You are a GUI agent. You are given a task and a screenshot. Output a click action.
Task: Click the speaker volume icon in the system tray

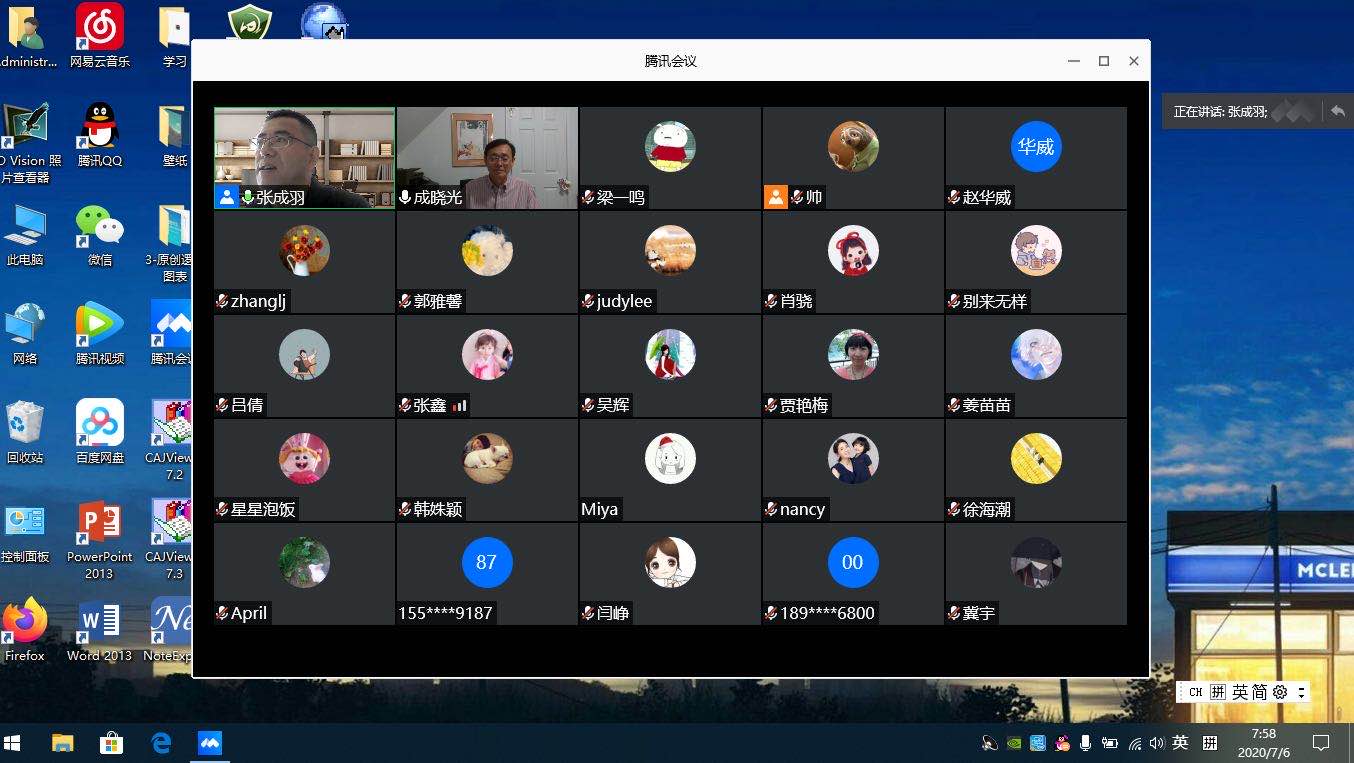click(1157, 743)
